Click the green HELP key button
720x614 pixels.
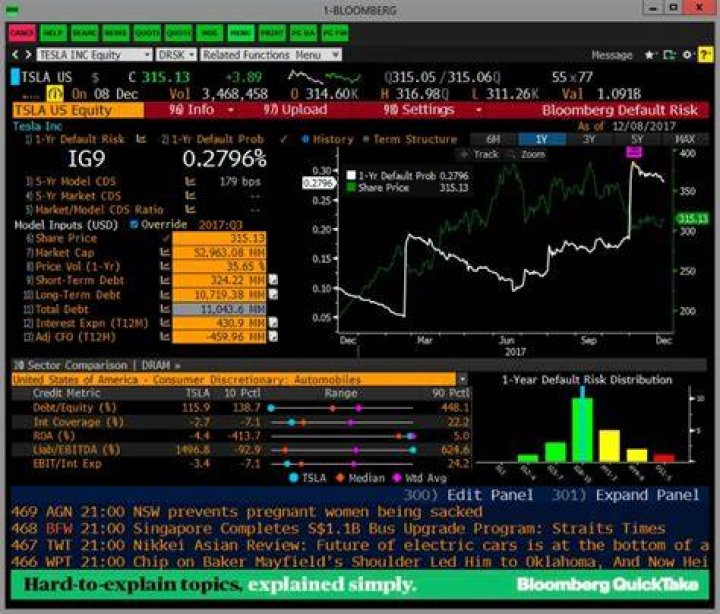point(53,33)
